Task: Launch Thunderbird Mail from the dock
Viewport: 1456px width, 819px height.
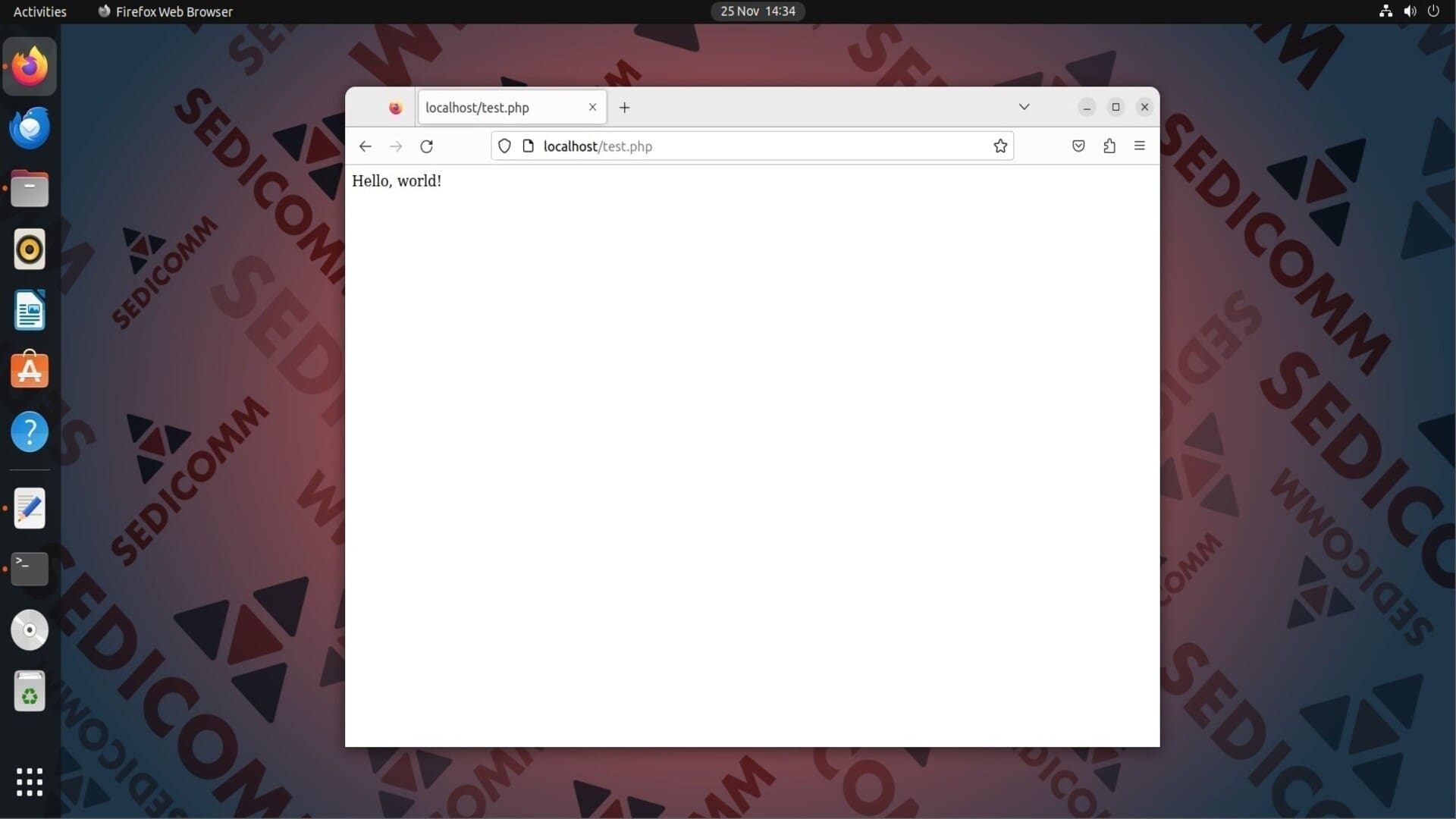Action: [30, 127]
